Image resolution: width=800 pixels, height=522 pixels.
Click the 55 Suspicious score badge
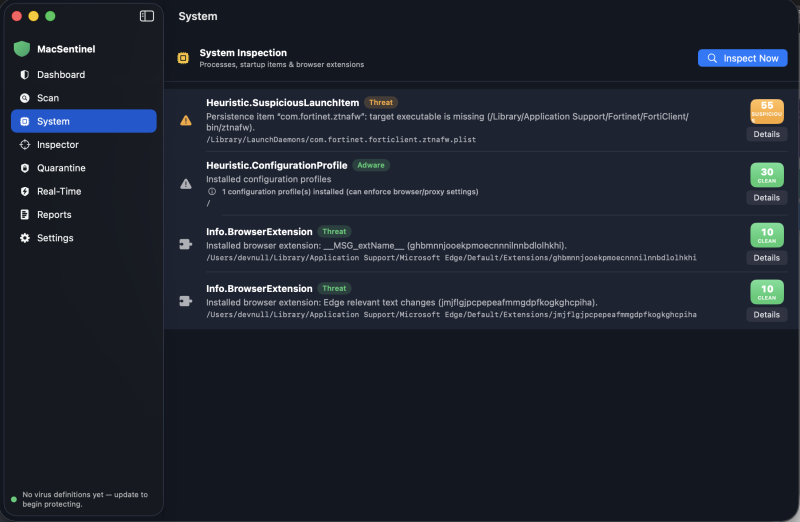[767, 111]
